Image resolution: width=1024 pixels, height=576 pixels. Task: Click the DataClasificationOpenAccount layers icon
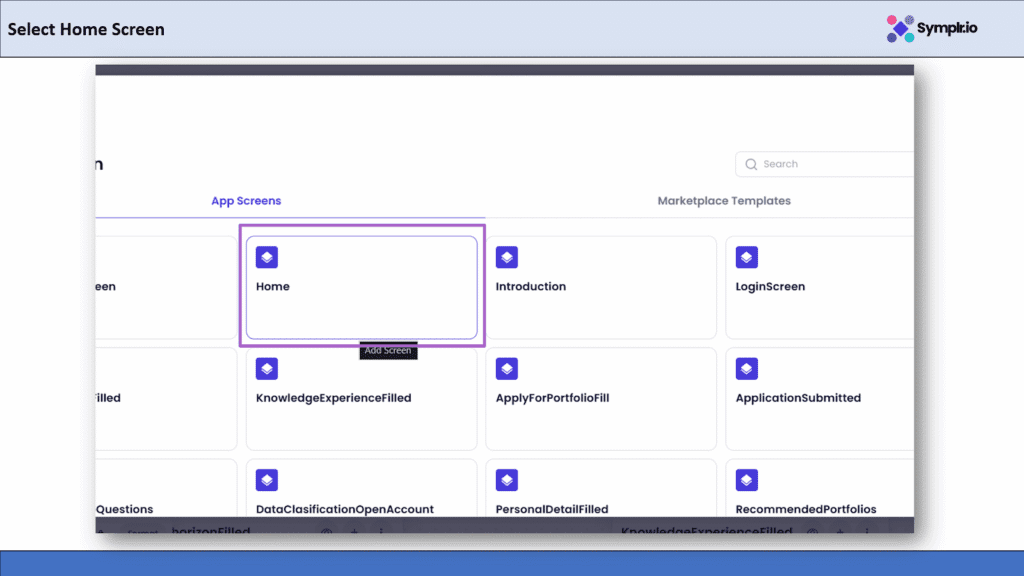[267, 480]
